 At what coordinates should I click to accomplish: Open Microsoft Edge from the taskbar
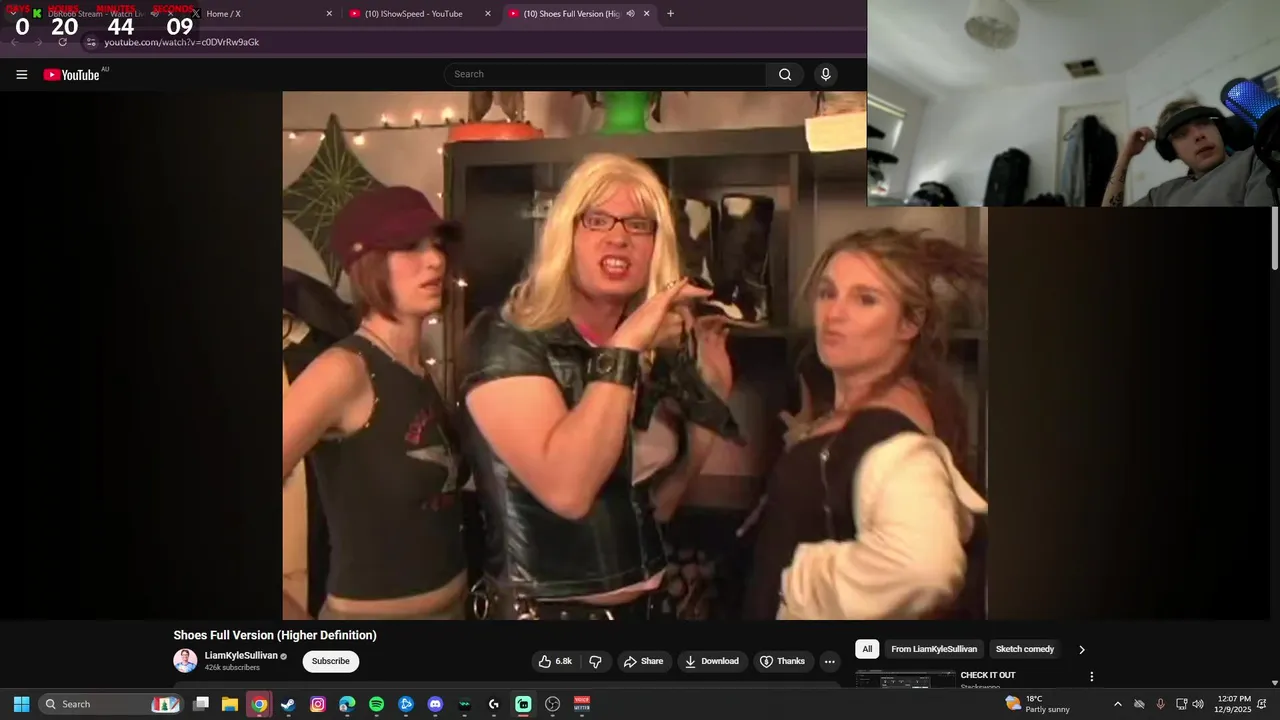[347, 704]
